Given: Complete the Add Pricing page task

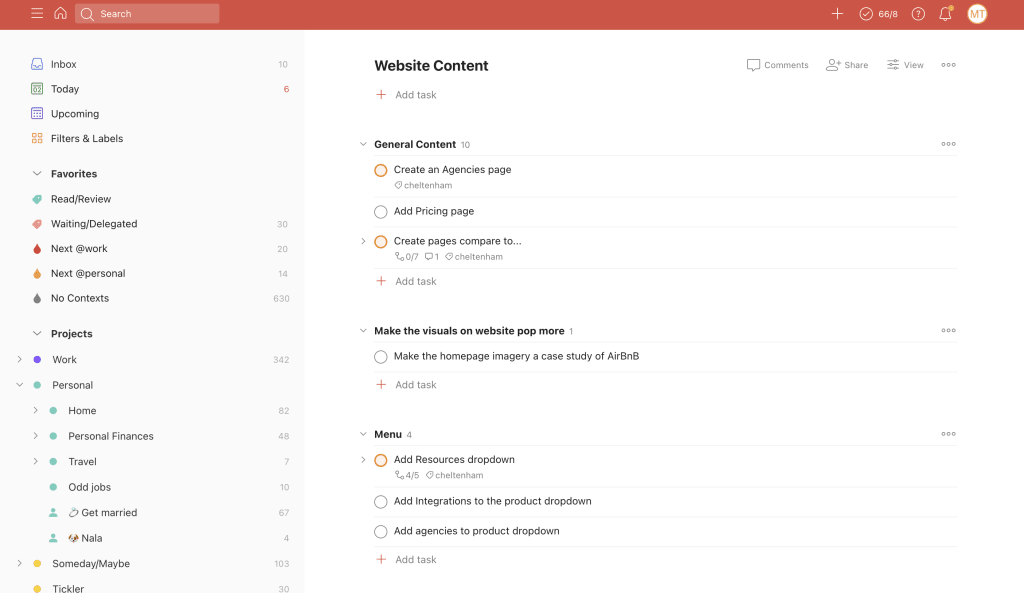Looking at the screenshot, I should tap(381, 212).
